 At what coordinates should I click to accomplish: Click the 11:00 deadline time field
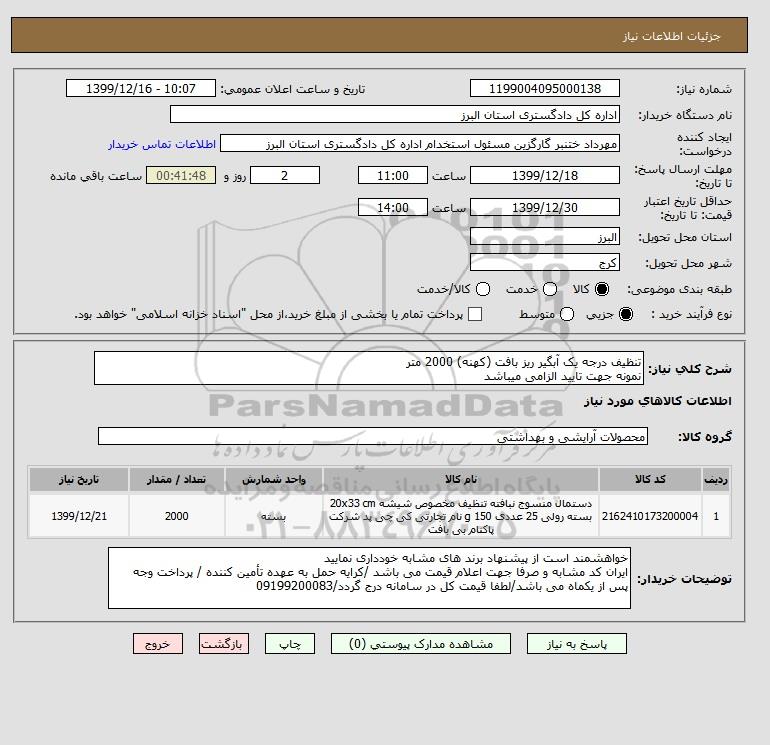(393, 175)
